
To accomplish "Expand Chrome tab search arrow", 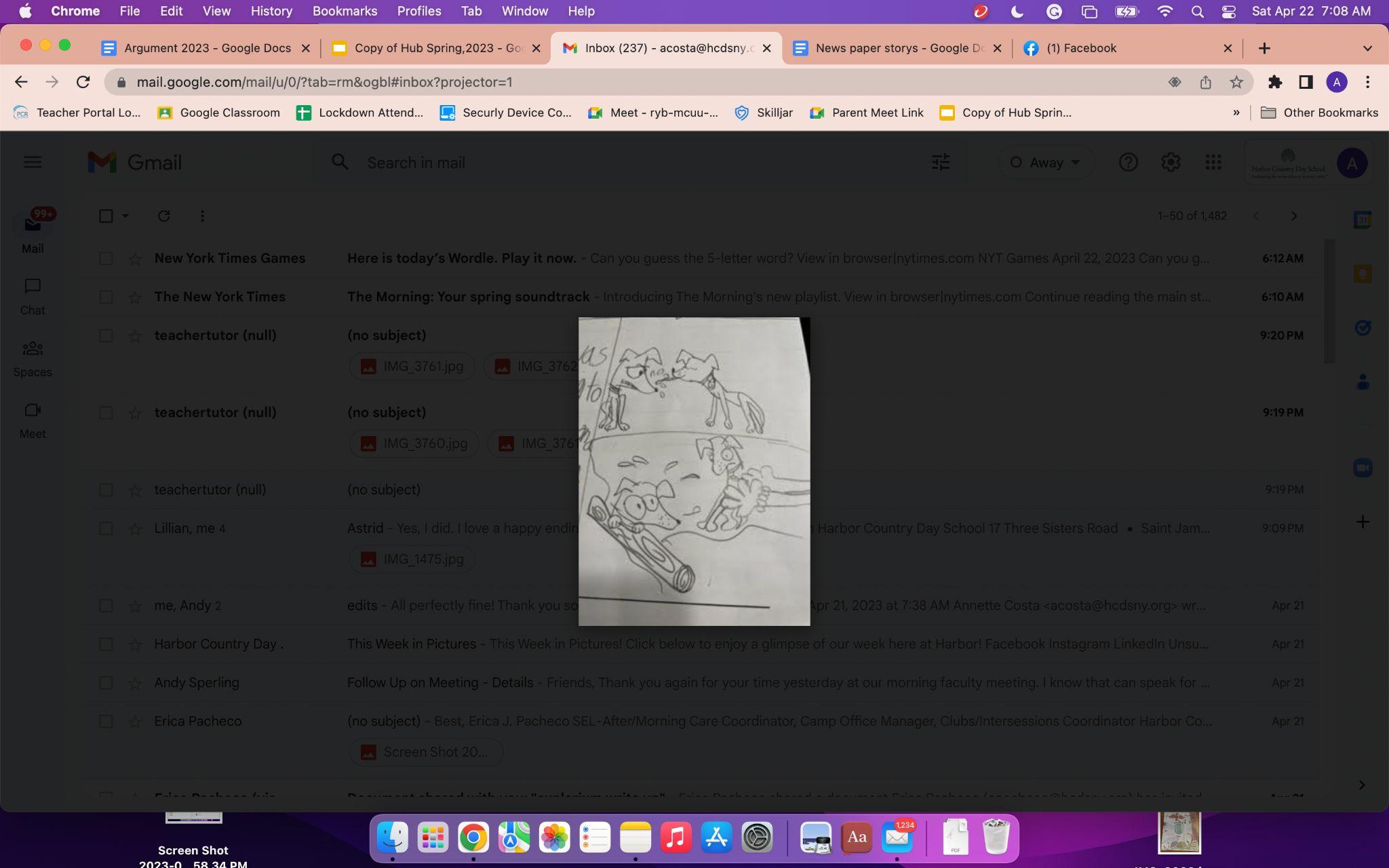I will pos(1367,48).
